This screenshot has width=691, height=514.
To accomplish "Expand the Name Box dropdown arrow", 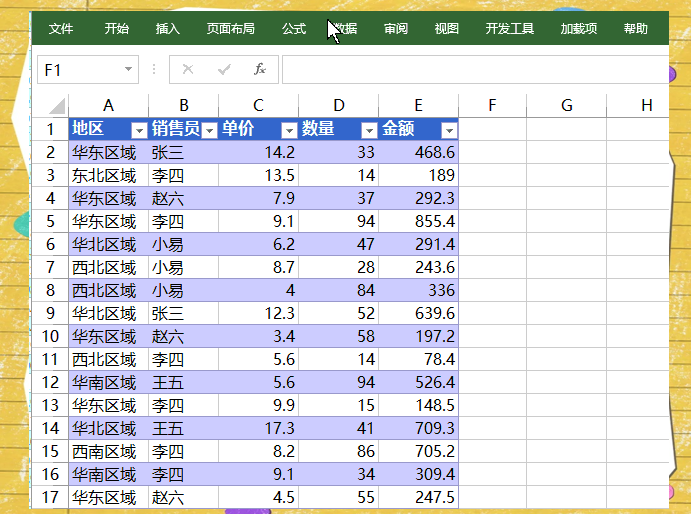I will click(x=128, y=69).
